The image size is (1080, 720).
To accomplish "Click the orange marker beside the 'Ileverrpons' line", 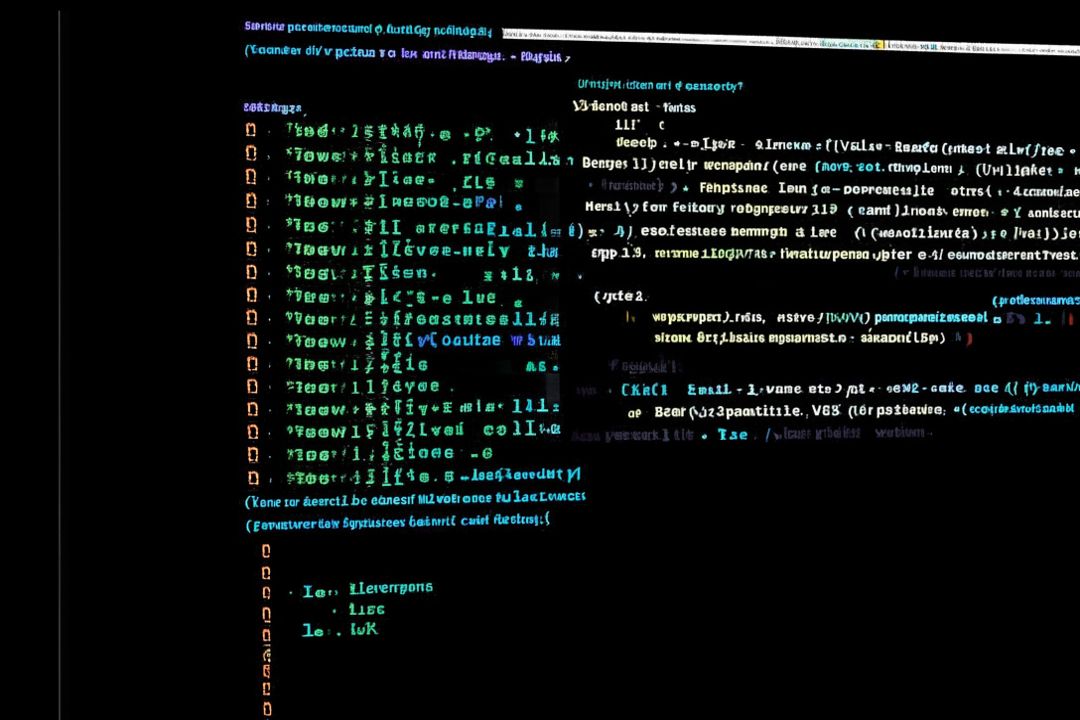I will 266,592.
